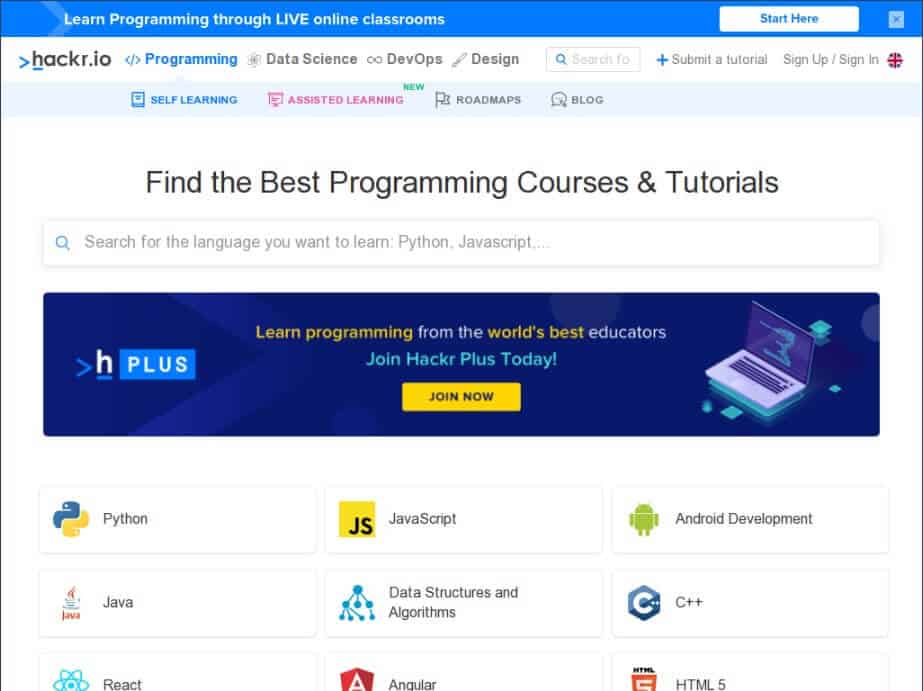This screenshot has width=923, height=691.
Task: Click 'Learn Programming through LIVE online classrooms' text
Action: pyautogui.click(x=254, y=19)
